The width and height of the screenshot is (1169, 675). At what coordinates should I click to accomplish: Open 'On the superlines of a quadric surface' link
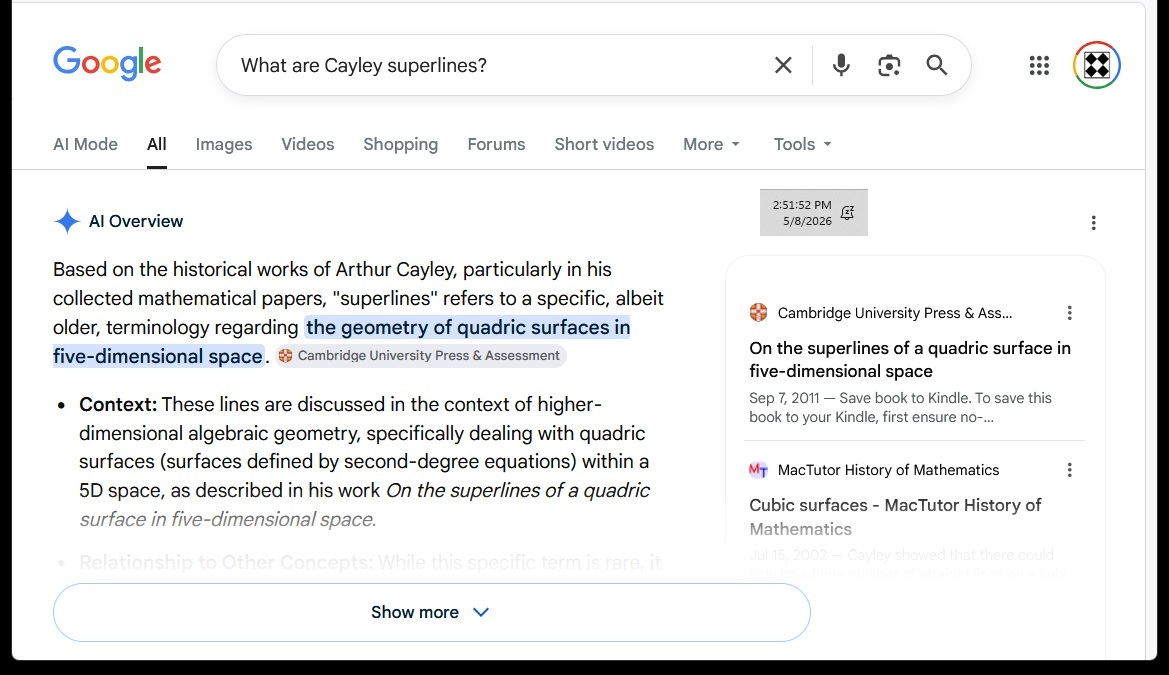(910, 360)
